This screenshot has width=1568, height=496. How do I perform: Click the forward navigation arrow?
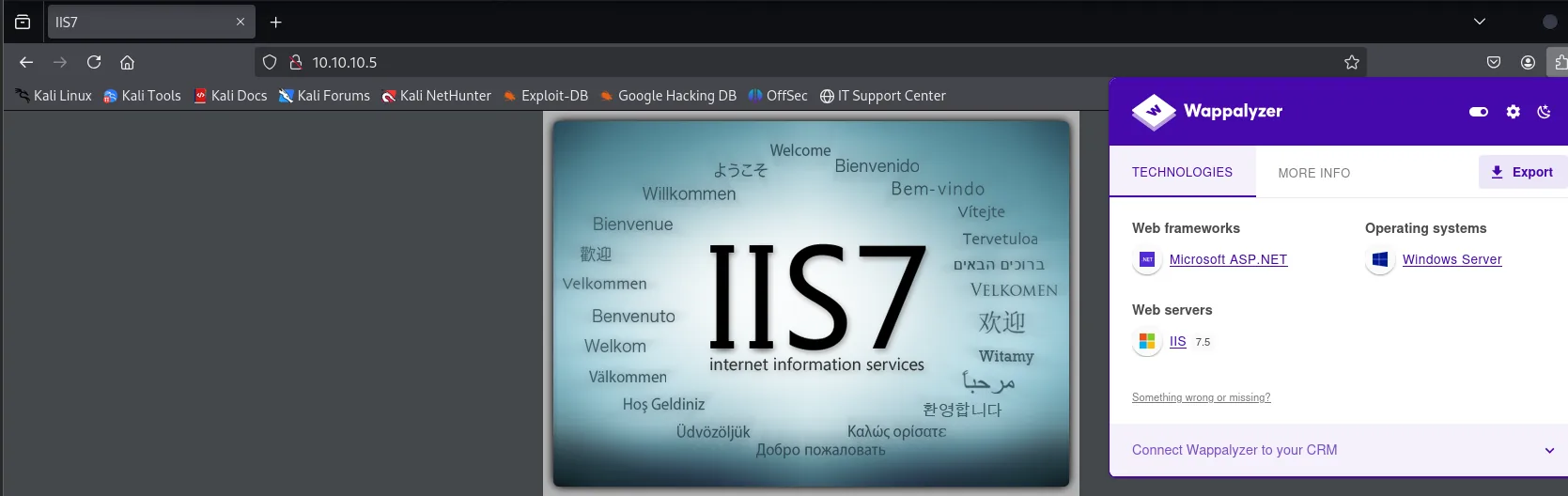click(60, 62)
